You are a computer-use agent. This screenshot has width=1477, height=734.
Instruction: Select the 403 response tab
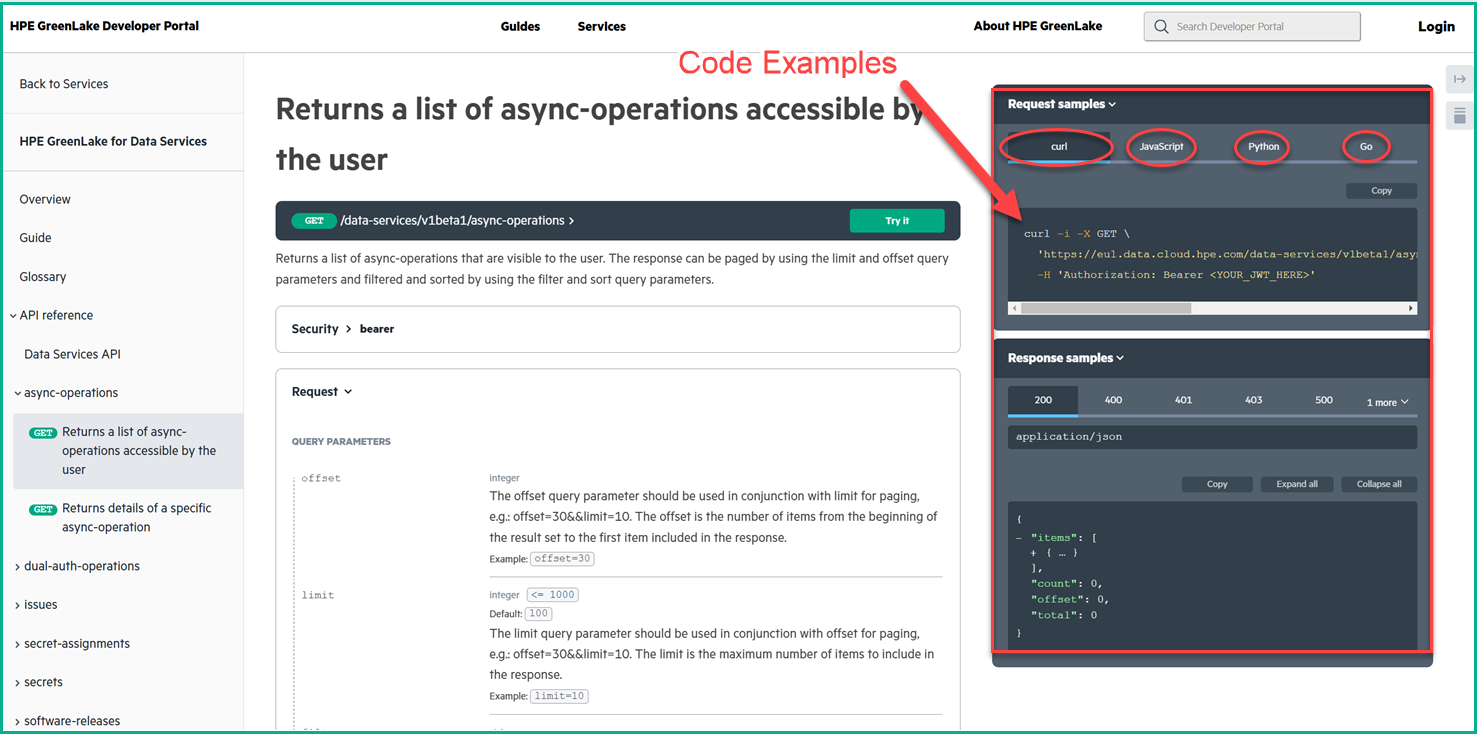1253,400
